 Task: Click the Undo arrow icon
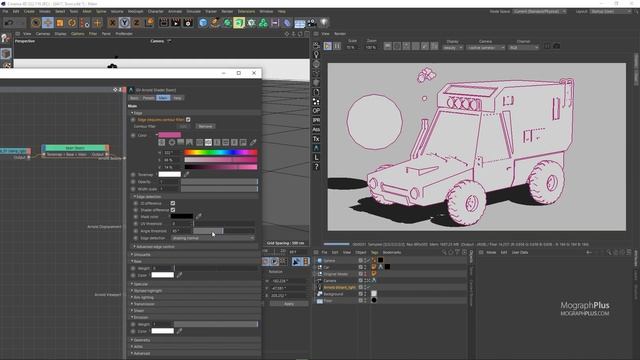(9, 23)
